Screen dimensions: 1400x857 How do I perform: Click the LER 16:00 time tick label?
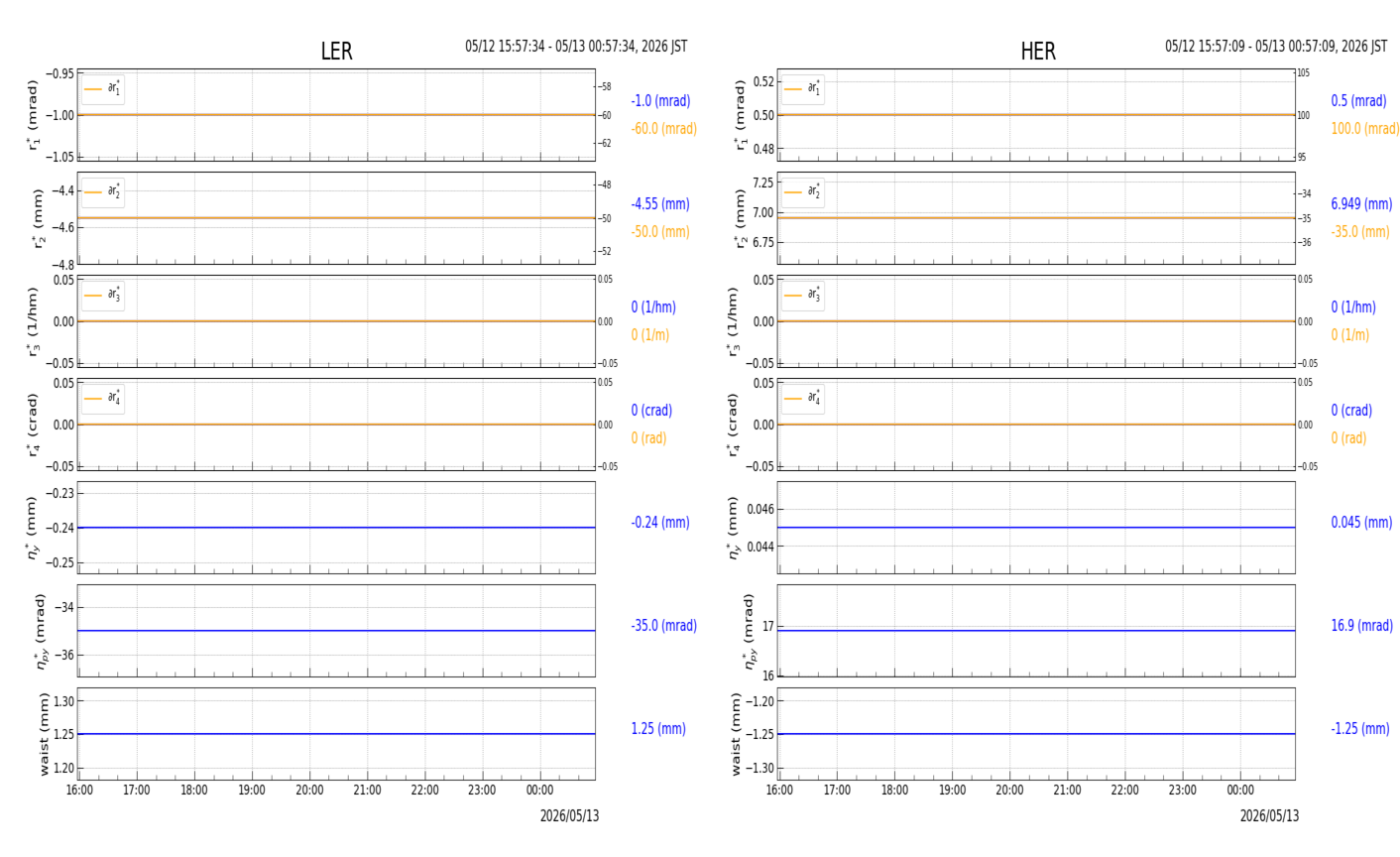(x=79, y=791)
